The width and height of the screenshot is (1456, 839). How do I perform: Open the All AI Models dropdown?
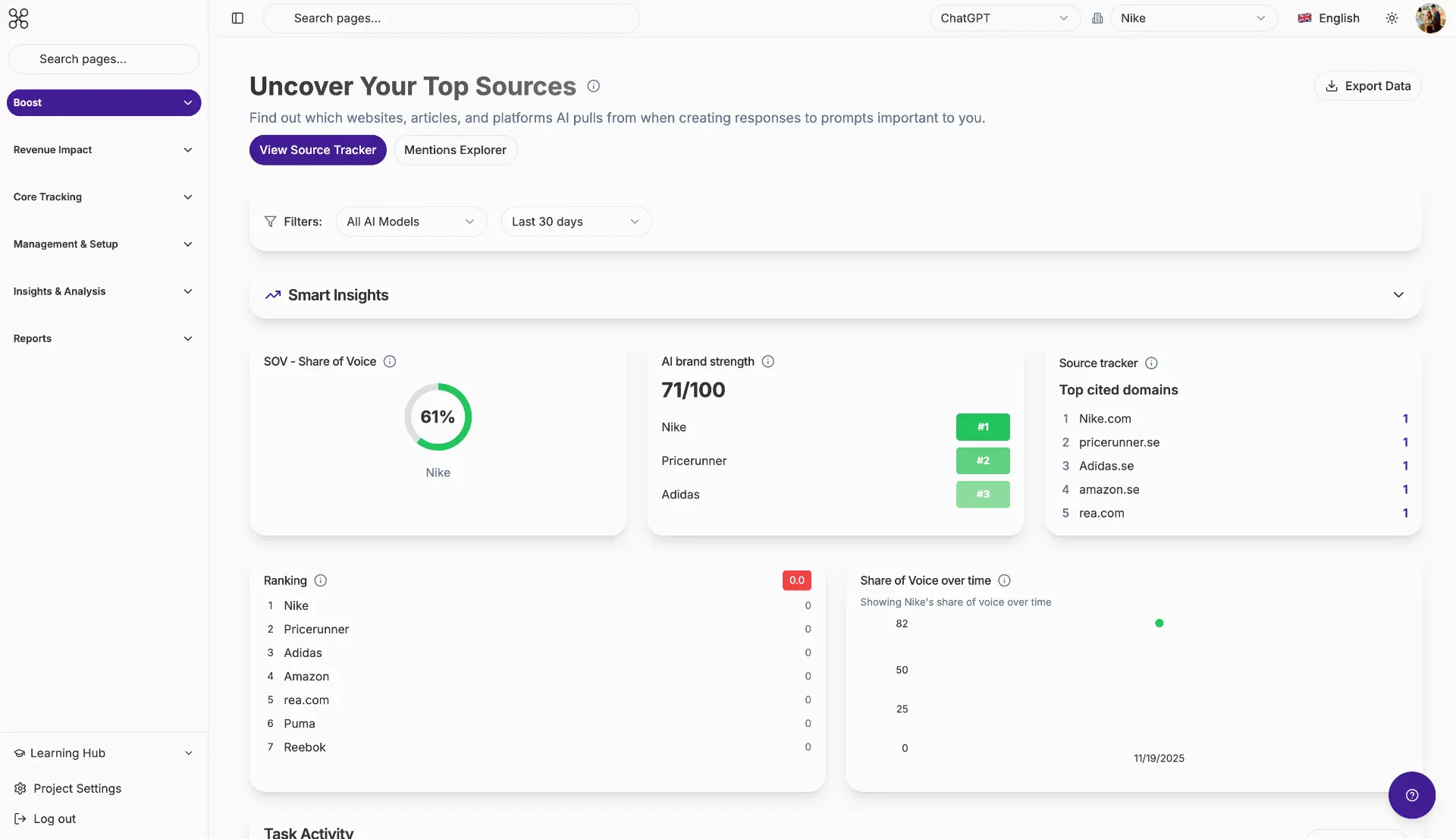[411, 221]
